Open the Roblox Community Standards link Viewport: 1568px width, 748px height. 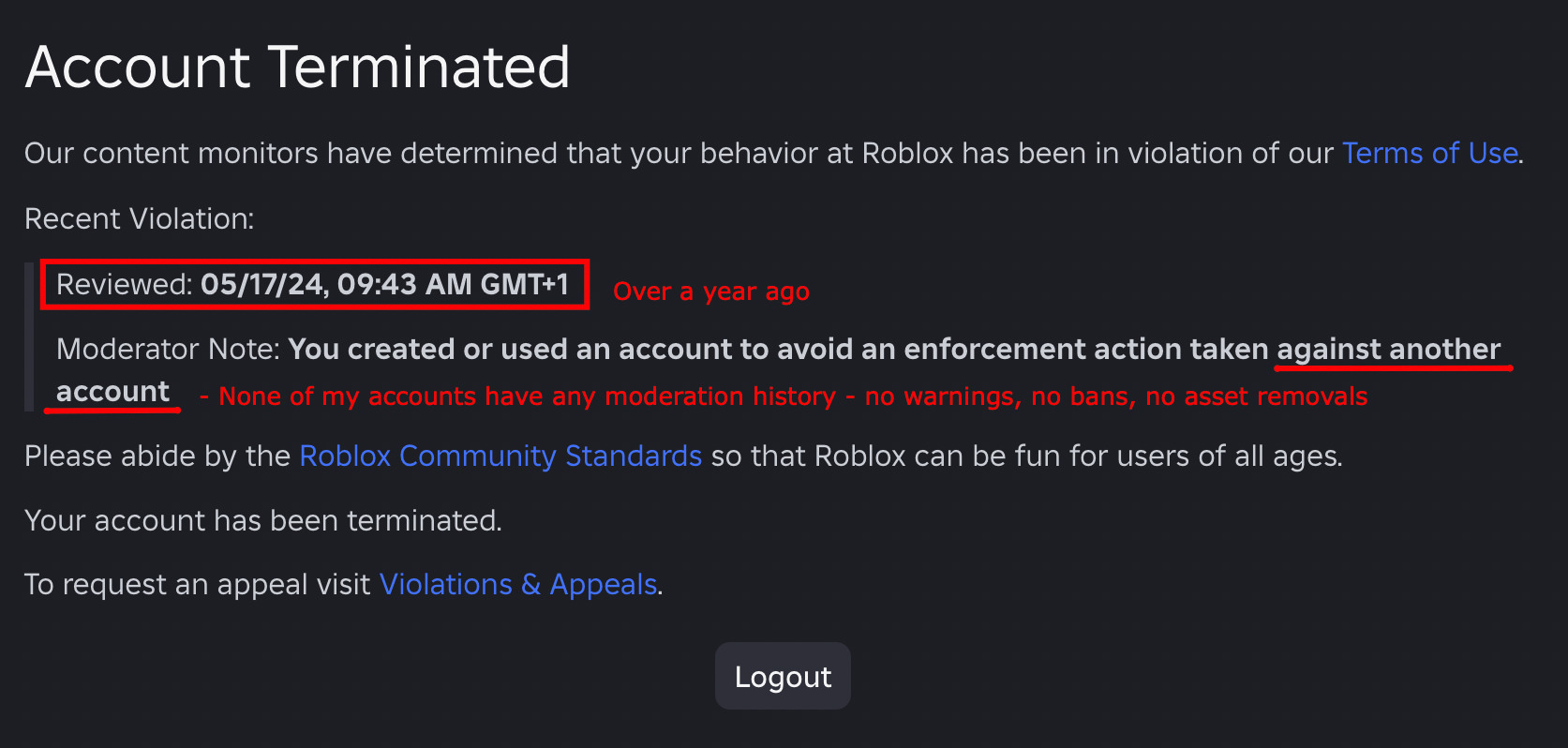pyautogui.click(x=500, y=456)
